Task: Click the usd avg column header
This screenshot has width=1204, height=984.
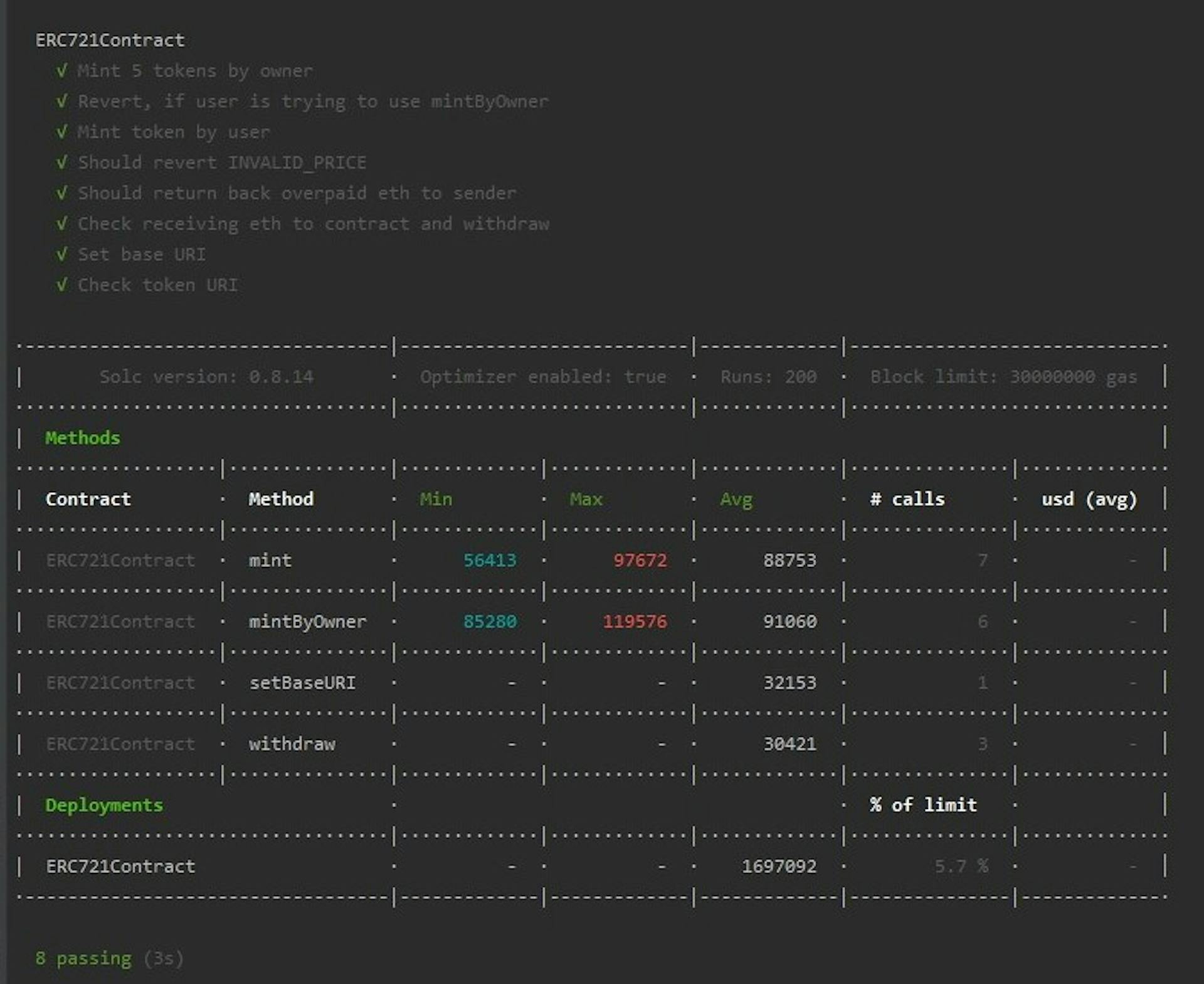Action: click(x=1091, y=498)
